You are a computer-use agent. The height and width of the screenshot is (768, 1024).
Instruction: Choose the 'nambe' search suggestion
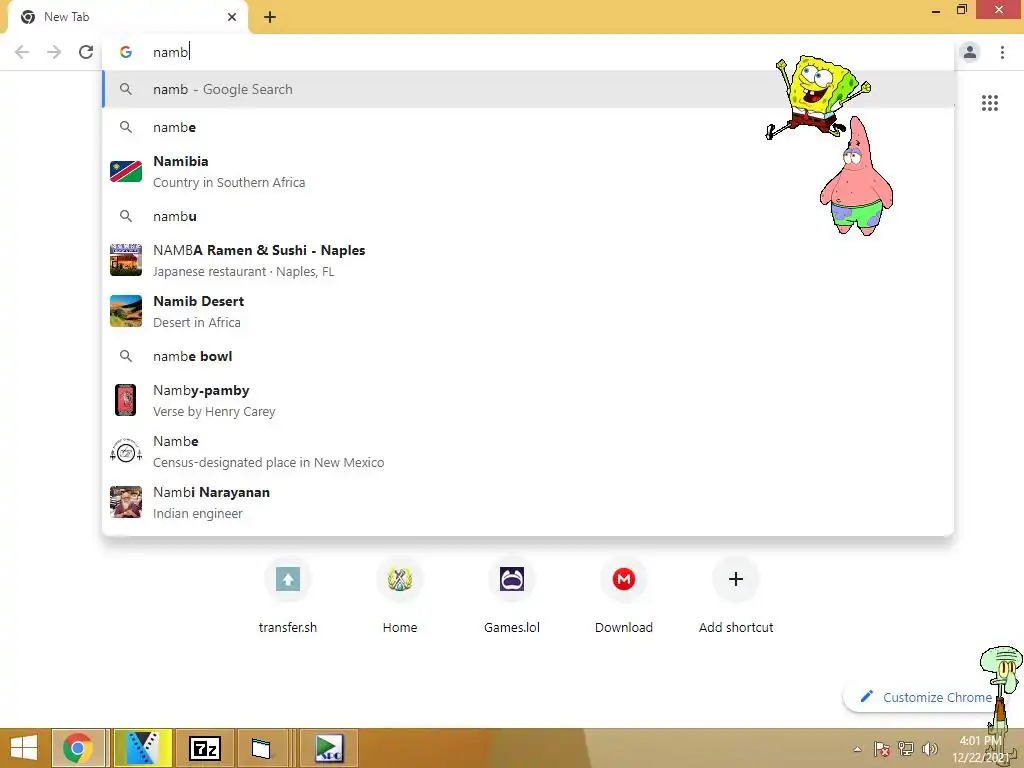528,127
